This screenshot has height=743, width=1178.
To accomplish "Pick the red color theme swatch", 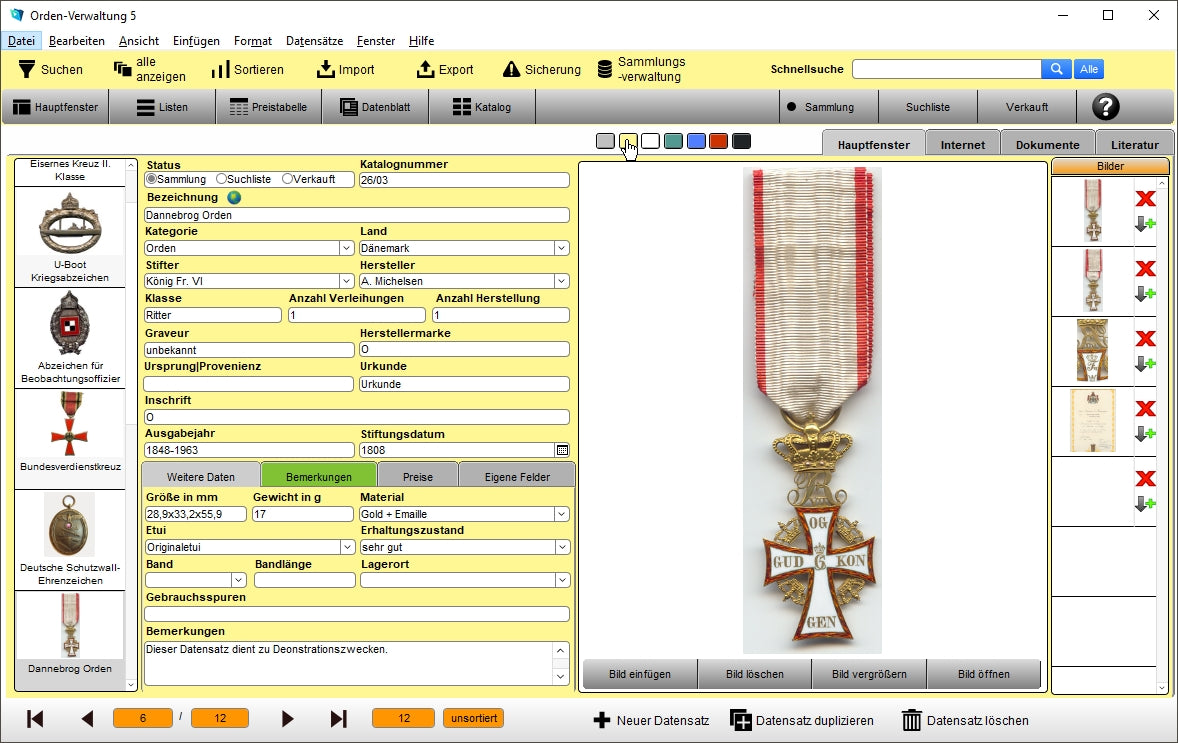I will 718,141.
